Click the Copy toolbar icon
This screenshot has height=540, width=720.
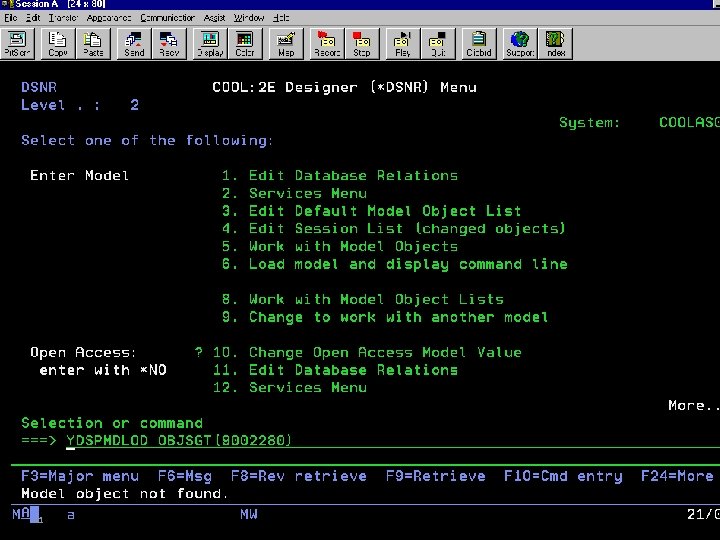click(x=57, y=44)
